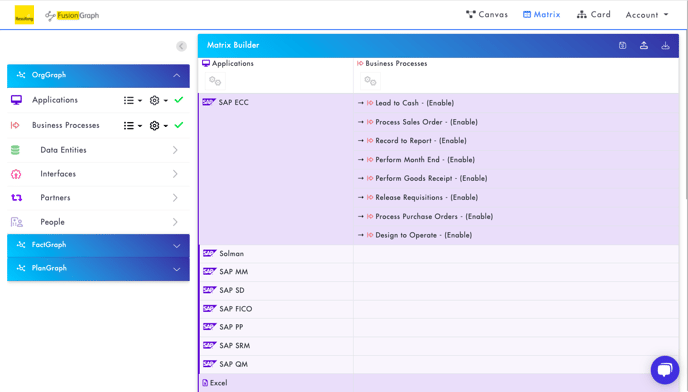688x392 pixels.
Task: Switch to the Canvas view
Action: tap(487, 14)
